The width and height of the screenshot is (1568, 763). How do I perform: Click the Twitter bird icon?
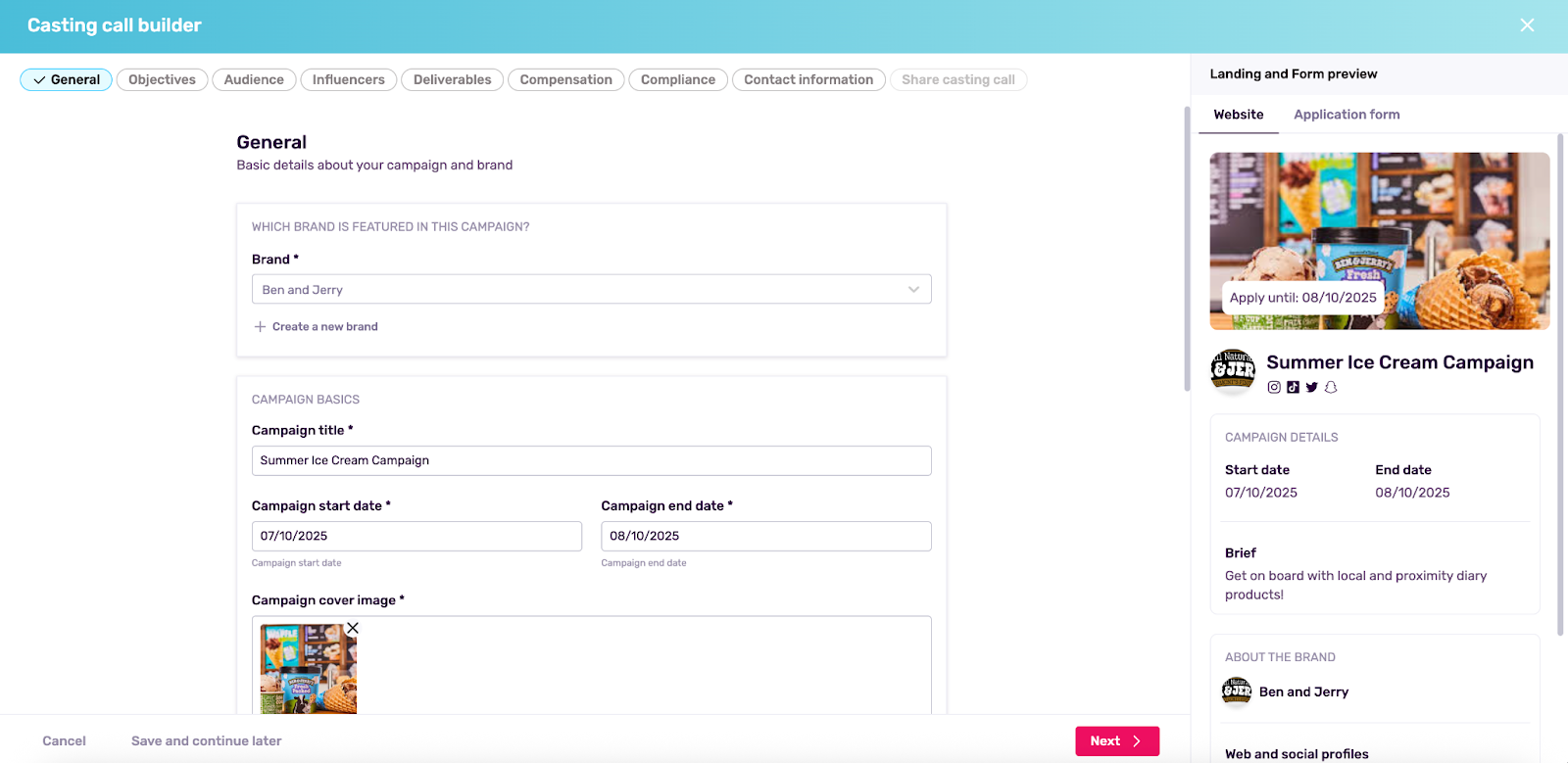click(1311, 387)
